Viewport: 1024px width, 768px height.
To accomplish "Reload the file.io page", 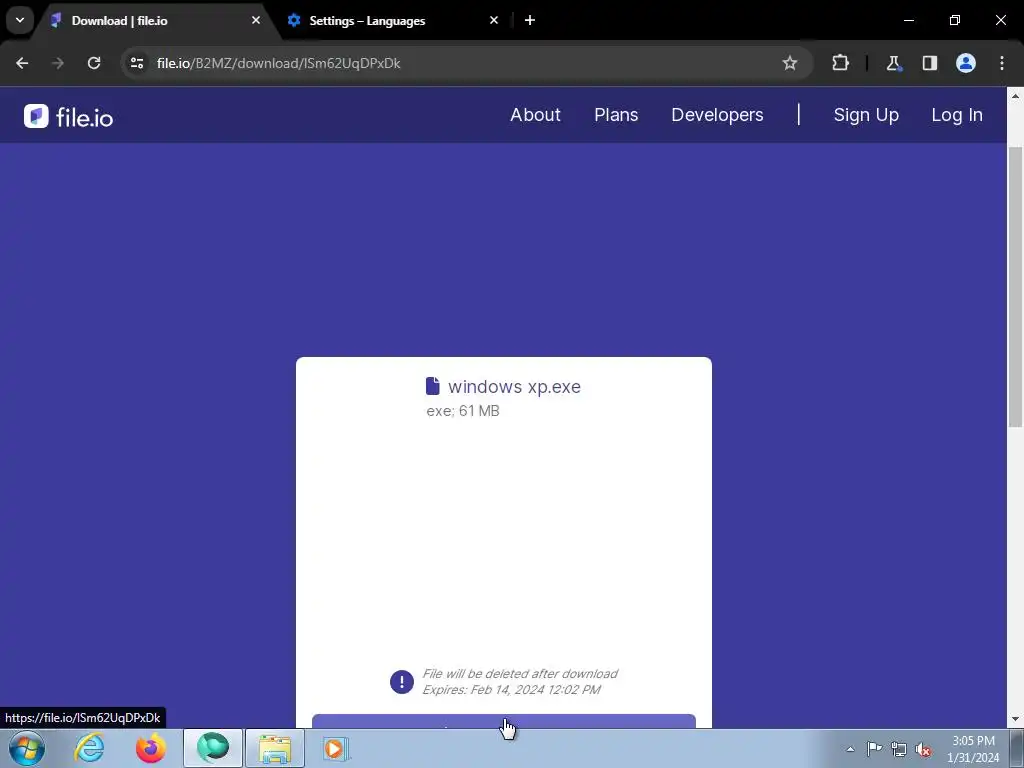I will (x=94, y=63).
